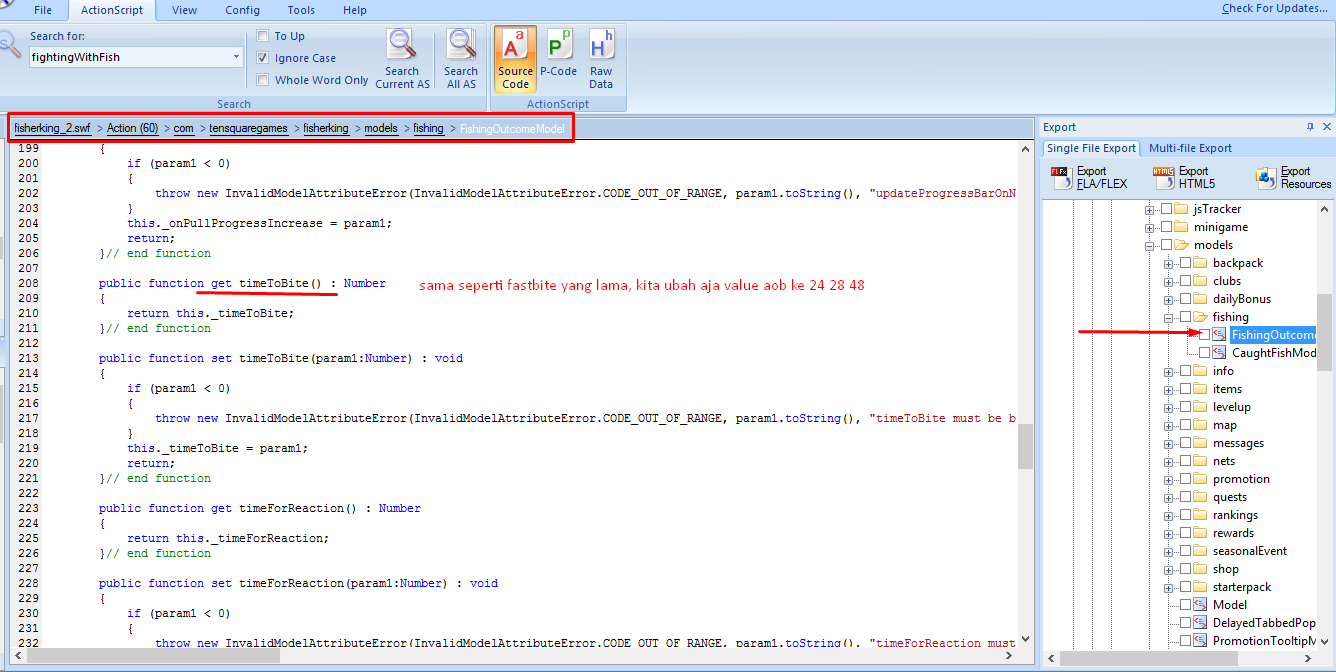Viewport: 1336px width, 672px height.
Task: Uncheck the Ignore Case checkbox
Action: 263,58
